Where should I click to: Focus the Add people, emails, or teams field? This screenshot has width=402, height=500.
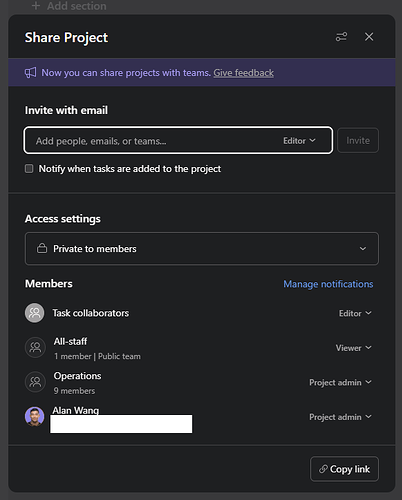tap(153, 141)
